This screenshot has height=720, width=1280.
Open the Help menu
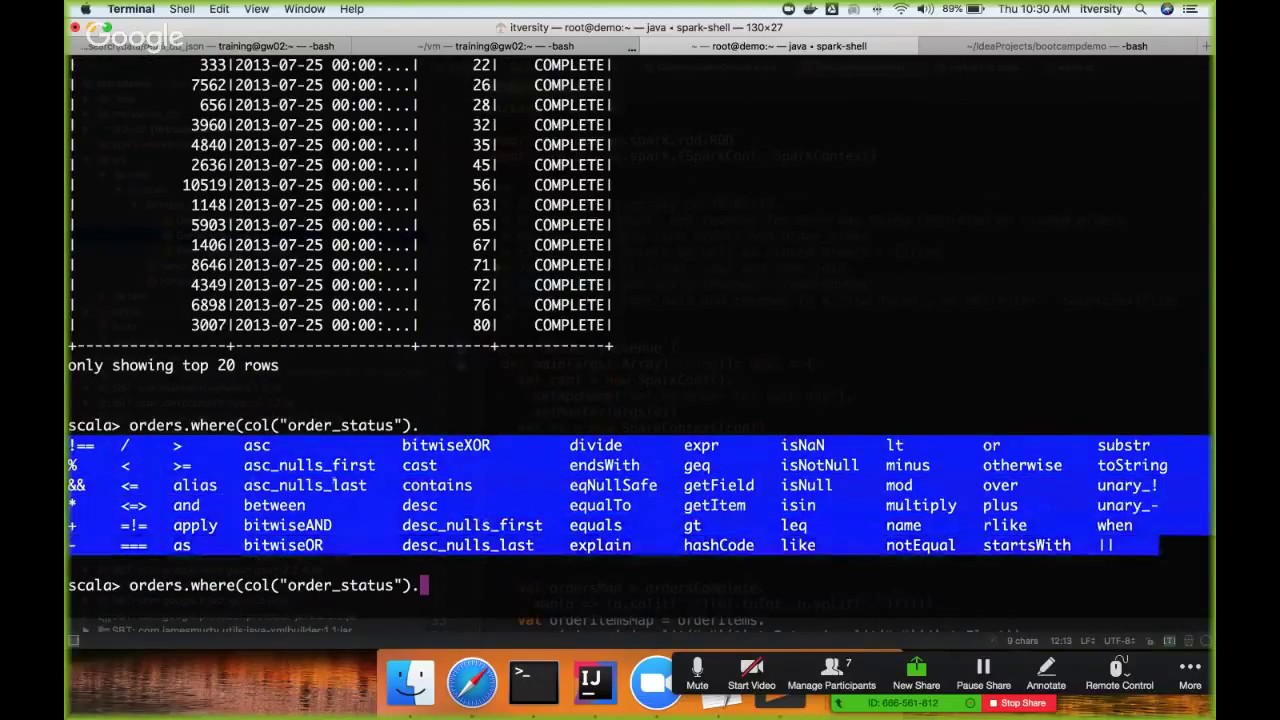pos(351,9)
